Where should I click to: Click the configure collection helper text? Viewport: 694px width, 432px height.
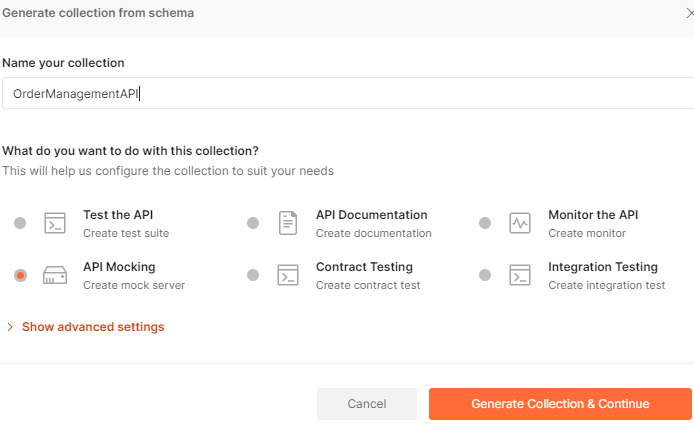168,171
